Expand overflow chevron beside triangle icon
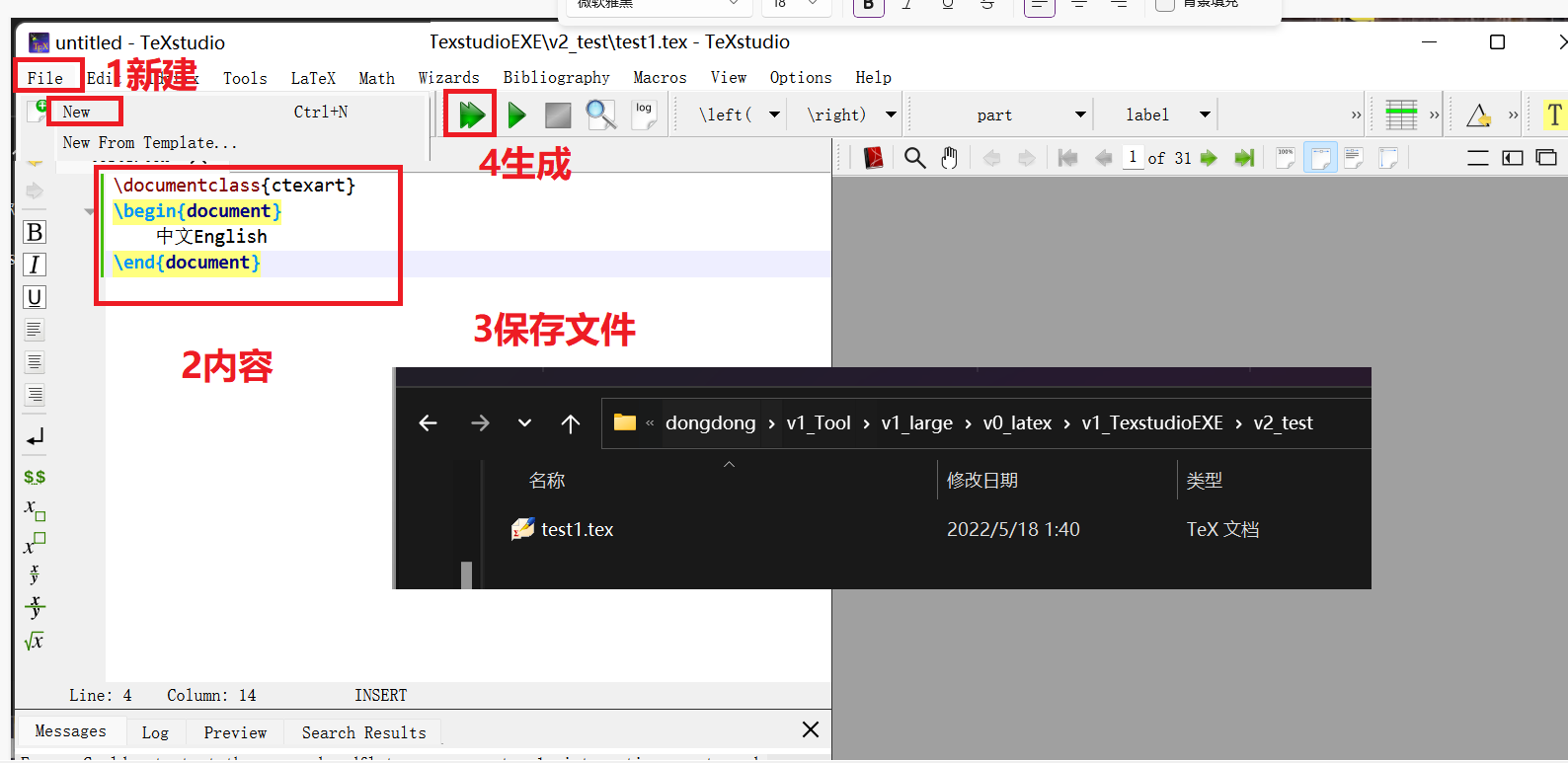 [x=1513, y=115]
